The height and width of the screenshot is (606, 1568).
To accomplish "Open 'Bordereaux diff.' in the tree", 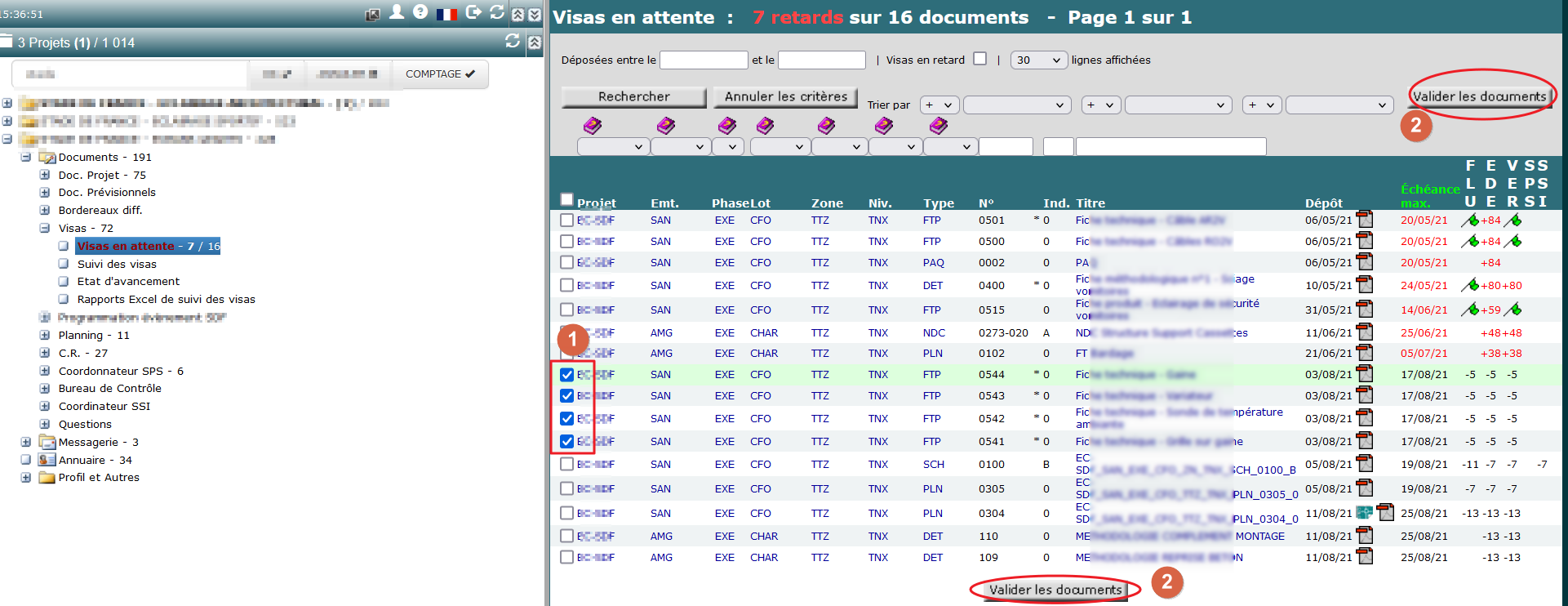I will tap(100, 210).
